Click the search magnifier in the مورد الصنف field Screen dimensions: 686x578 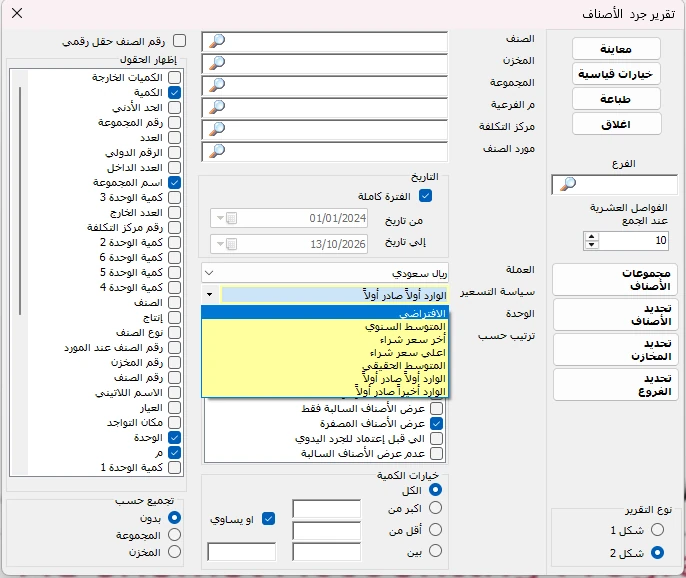pos(217,151)
